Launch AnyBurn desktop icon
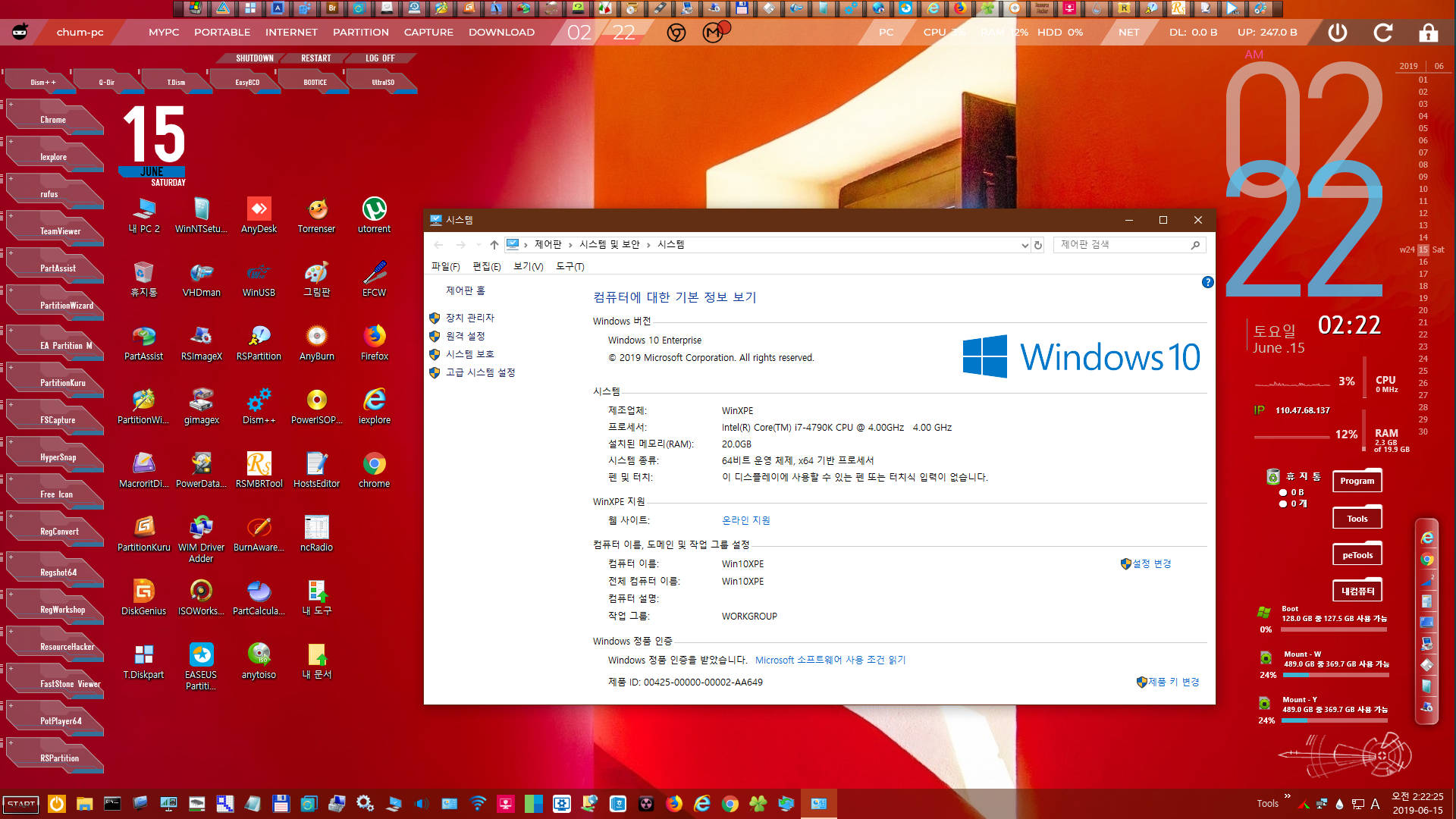Image resolution: width=1456 pixels, height=819 pixels. [316, 343]
